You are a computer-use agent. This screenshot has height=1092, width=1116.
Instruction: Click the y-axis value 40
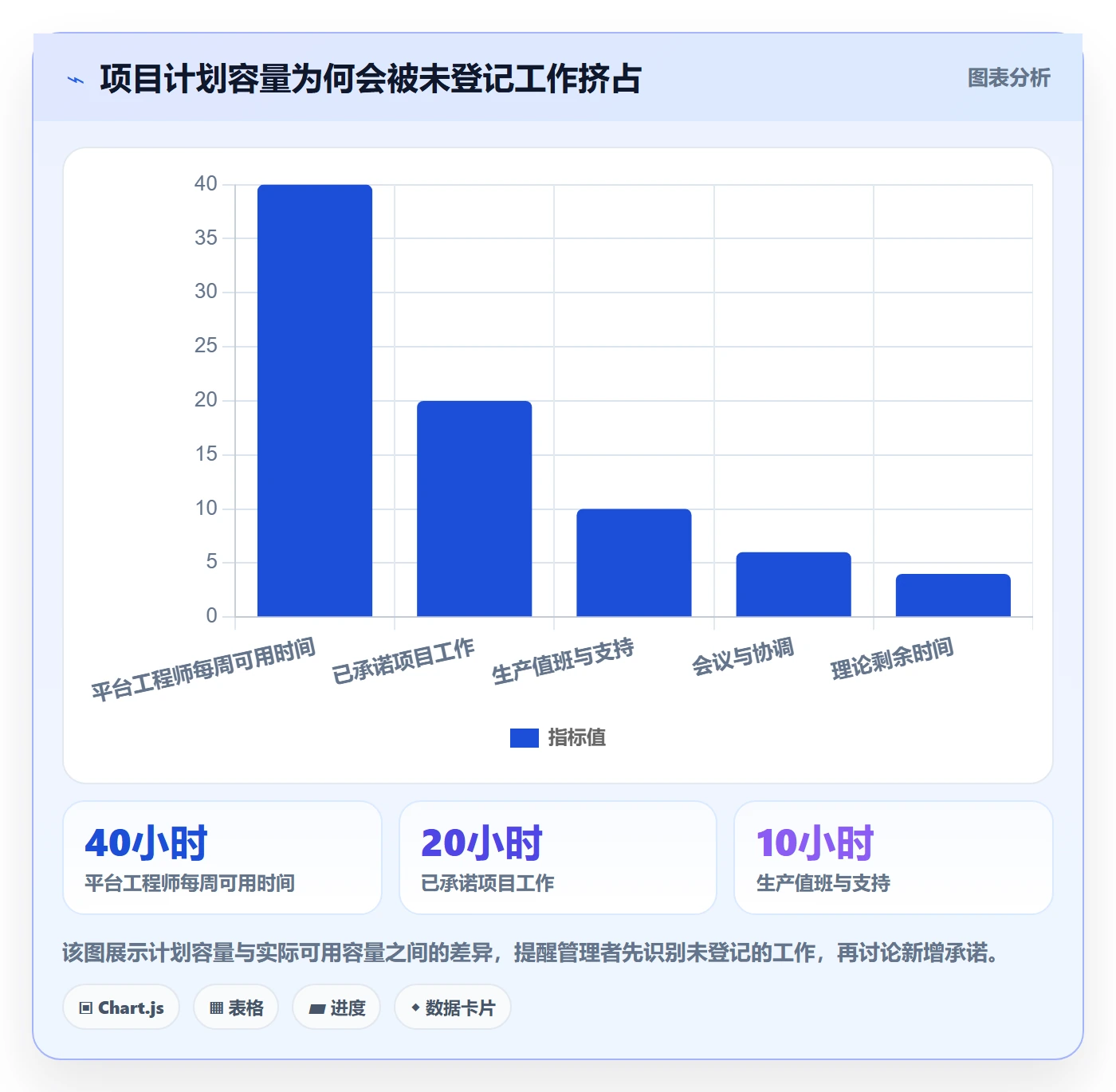[x=206, y=184]
